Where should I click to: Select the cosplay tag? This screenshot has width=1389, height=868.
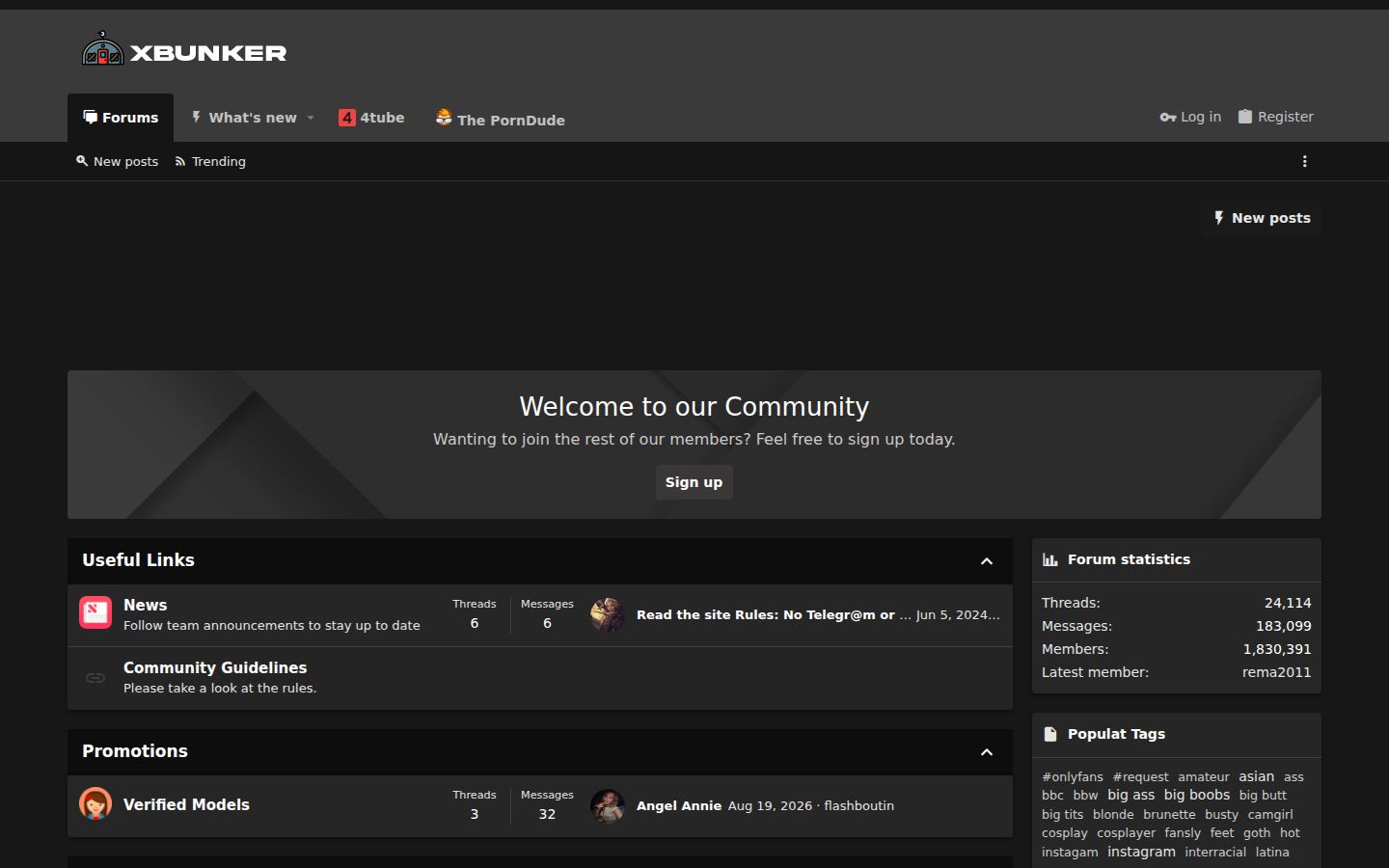coord(1064,832)
